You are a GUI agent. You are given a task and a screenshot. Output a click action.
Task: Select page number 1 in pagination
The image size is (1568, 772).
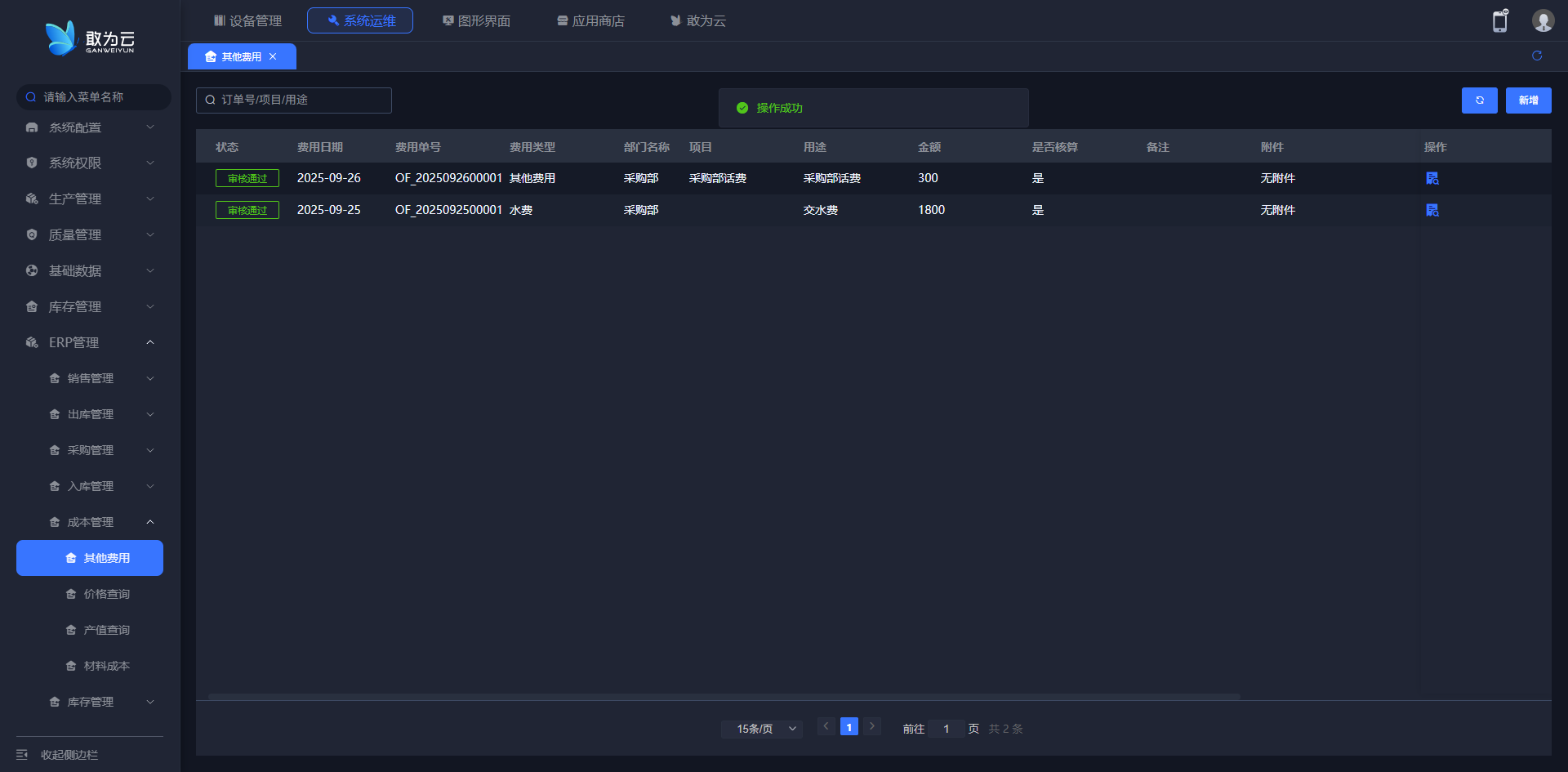click(x=849, y=726)
